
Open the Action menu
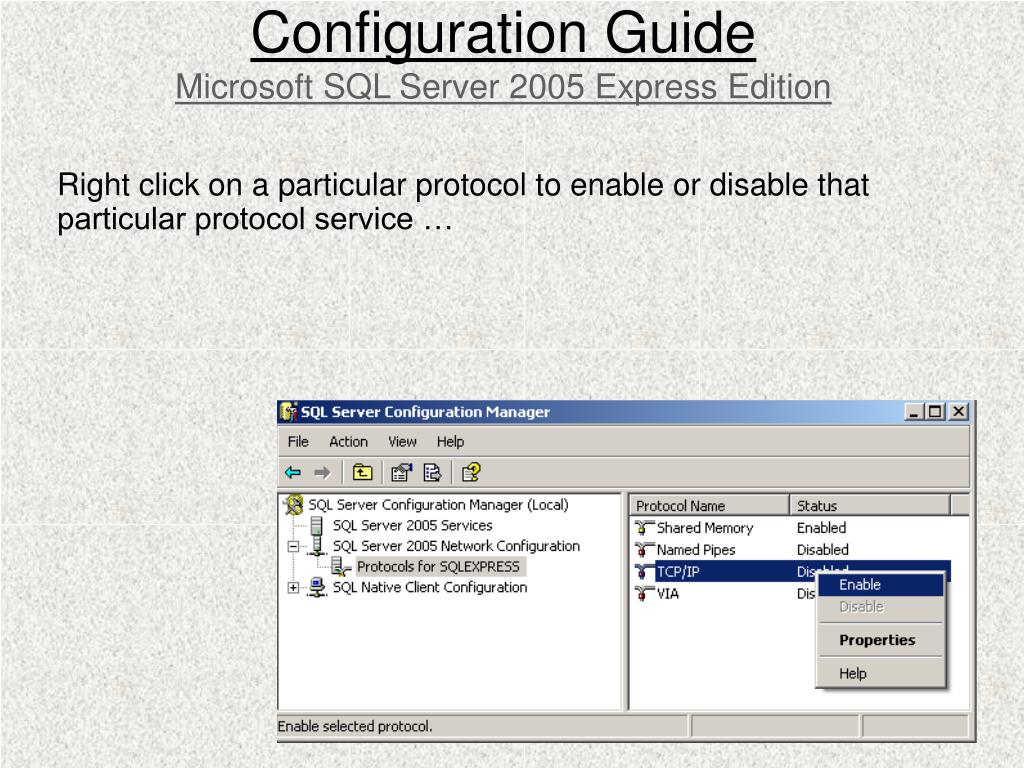348,441
